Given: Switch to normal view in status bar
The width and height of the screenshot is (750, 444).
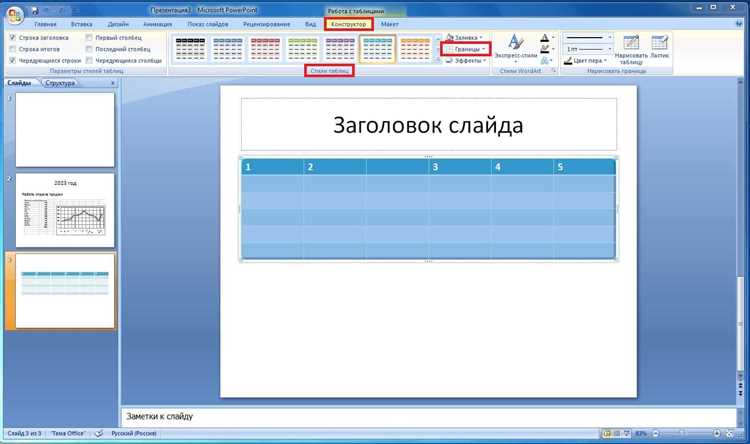Looking at the screenshot, I should [x=607, y=433].
